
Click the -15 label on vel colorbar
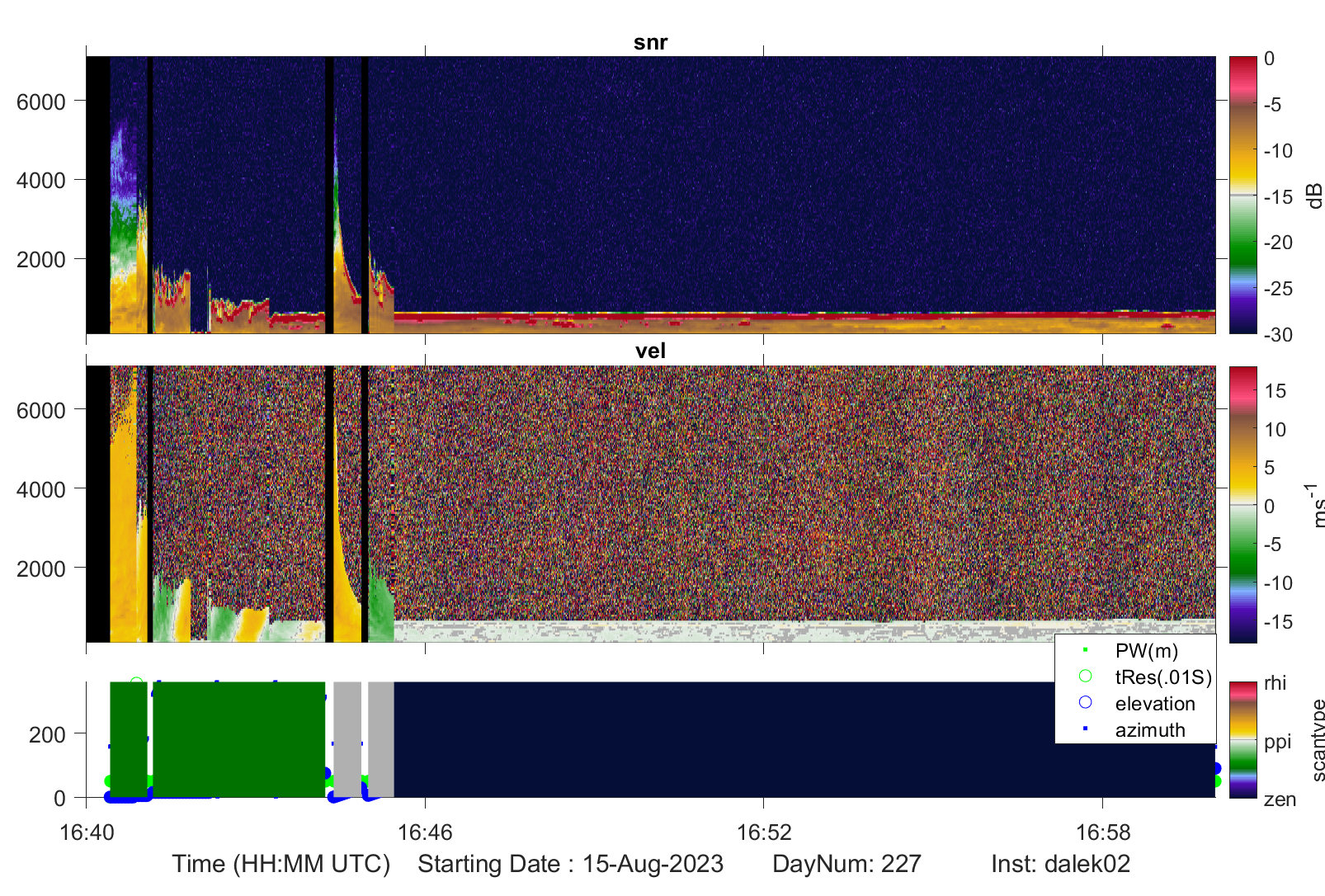tap(1278, 622)
